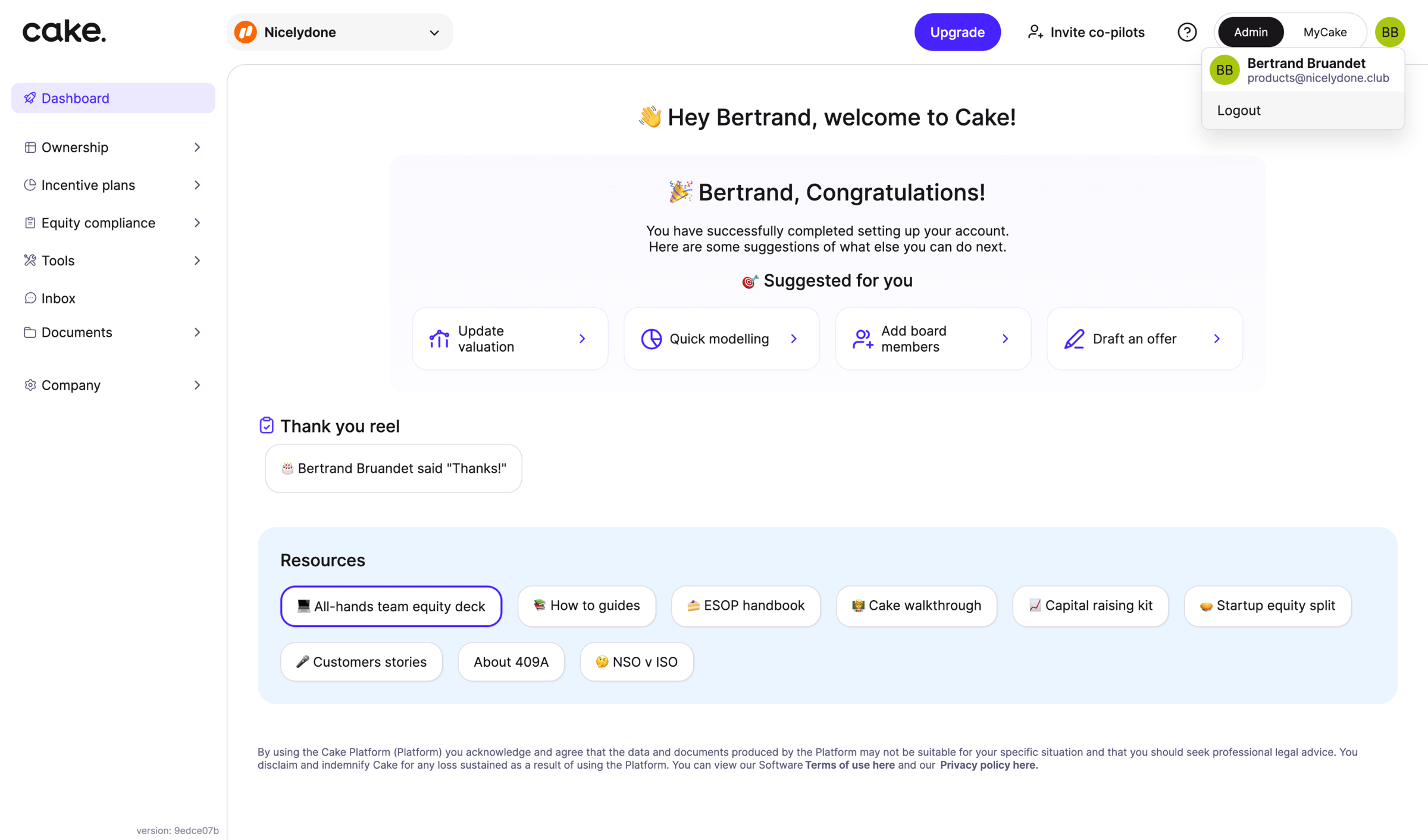Click the Update valuation chart icon
The height and width of the screenshot is (840, 1428).
pos(439,338)
